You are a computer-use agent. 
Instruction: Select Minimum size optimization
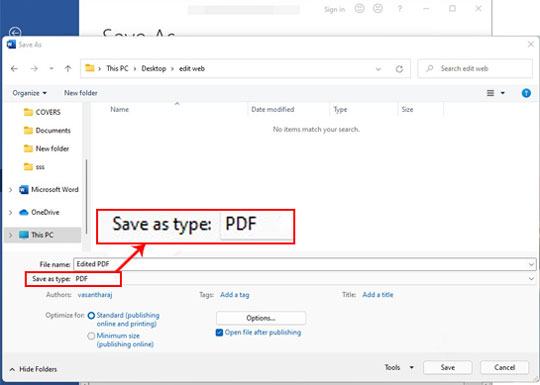pos(91,336)
